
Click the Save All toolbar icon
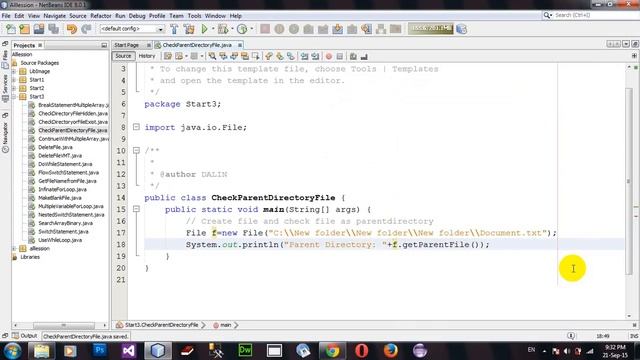(53, 29)
